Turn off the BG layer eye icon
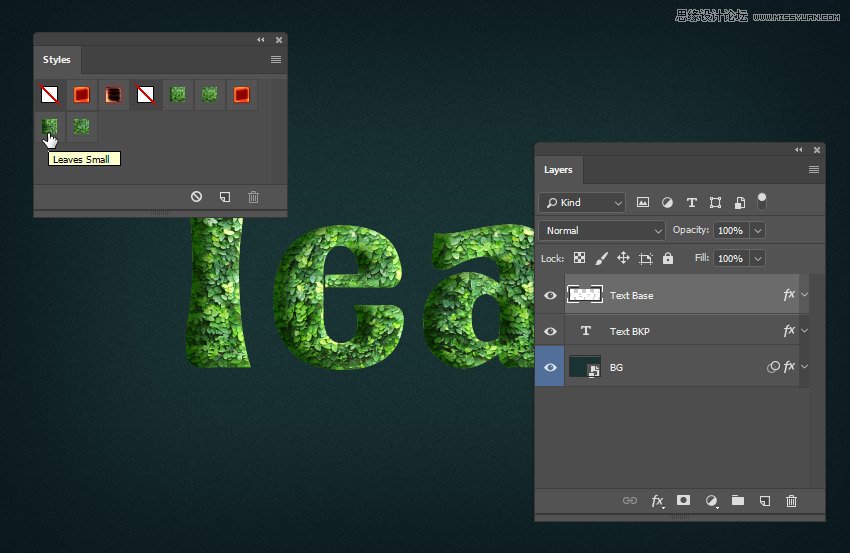Screen dimensions: 850x553 point(550,367)
